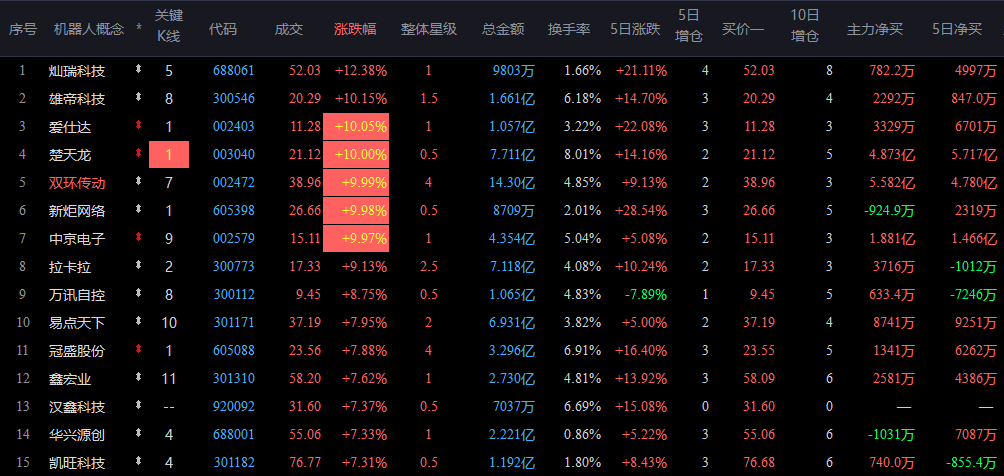Click the marker icon beside 拉卡拉
The image size is (1004, 476).
pyautogui.click(x=138, y=266)
